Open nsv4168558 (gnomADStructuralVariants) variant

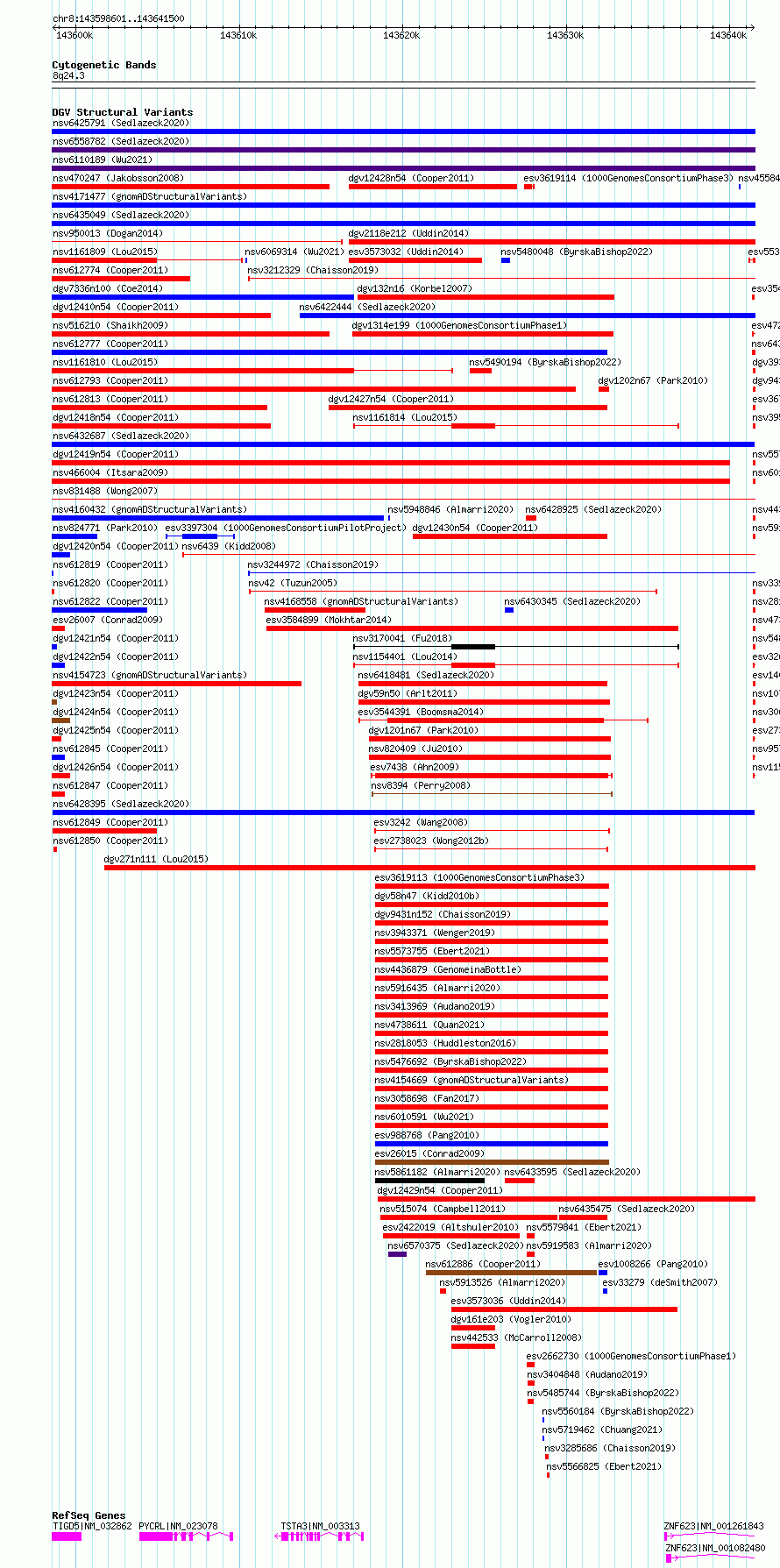tap(361, 601)
